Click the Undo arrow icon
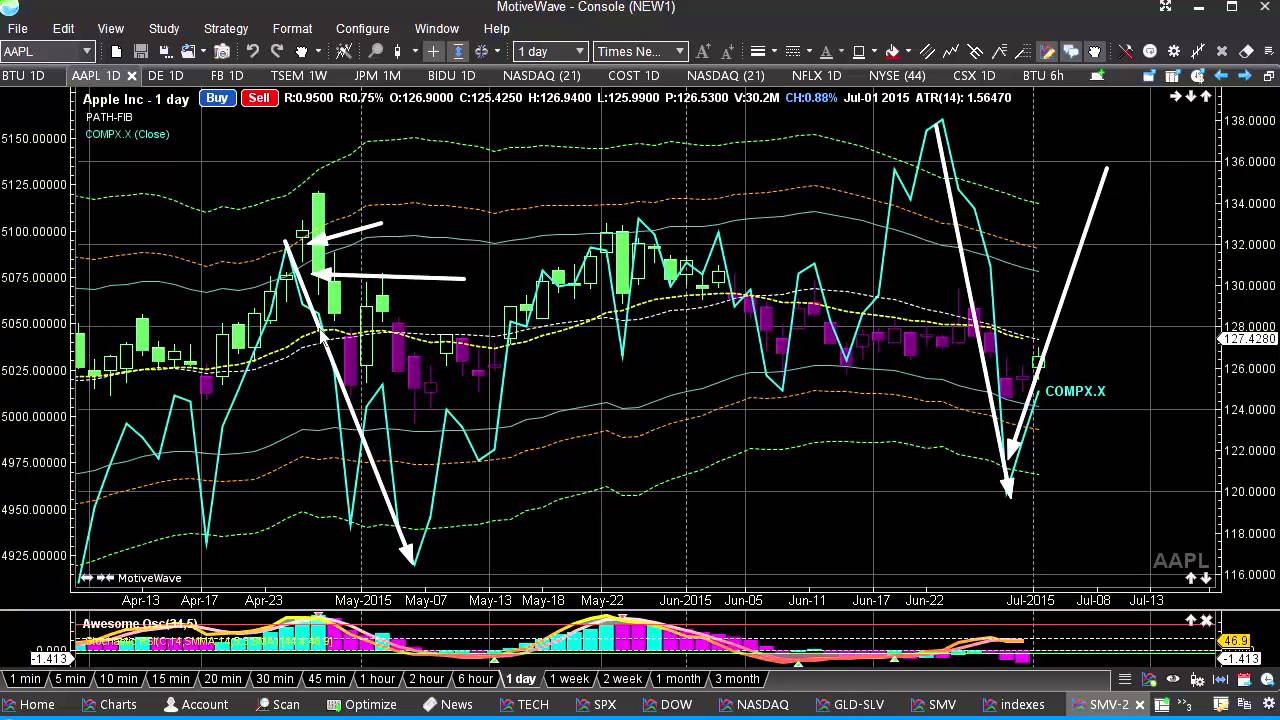1280x720 pixels. click(x=253, y=51)
